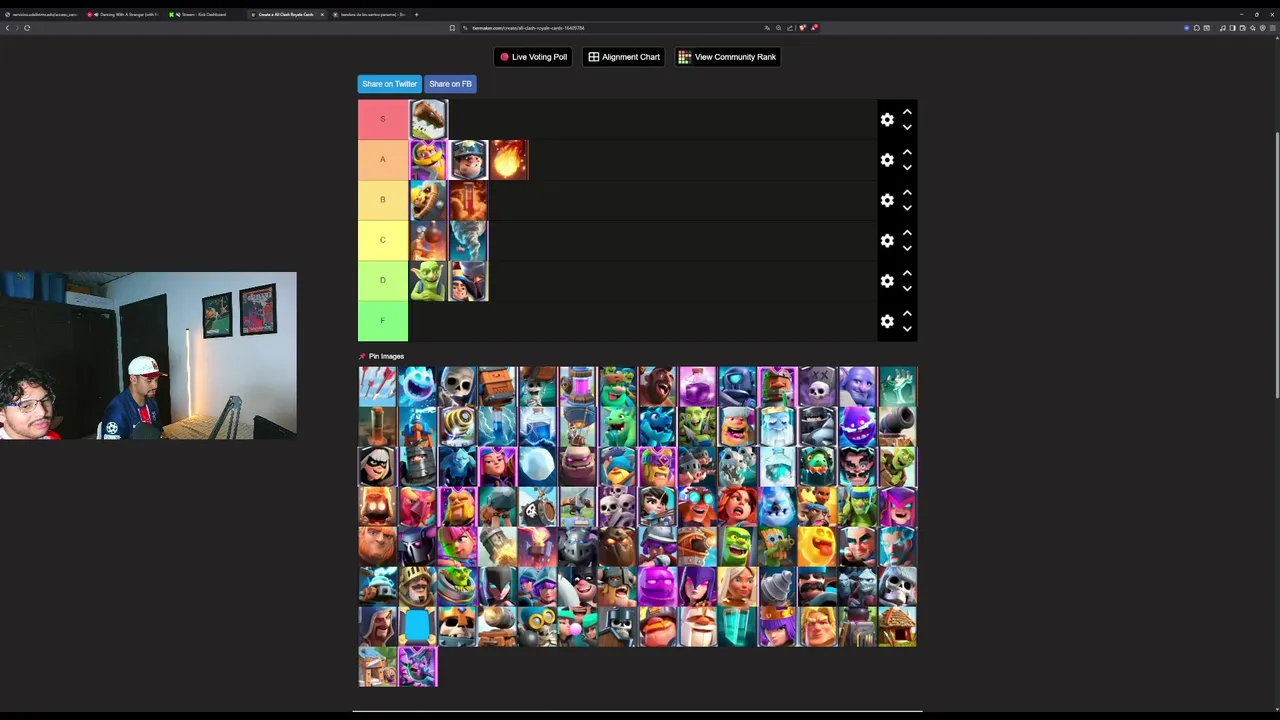Image resolution: width=1280 pixels, height=720 pixels.
Task: Switch to Dancing With A Stranger tab
Action: pos(125,14)
